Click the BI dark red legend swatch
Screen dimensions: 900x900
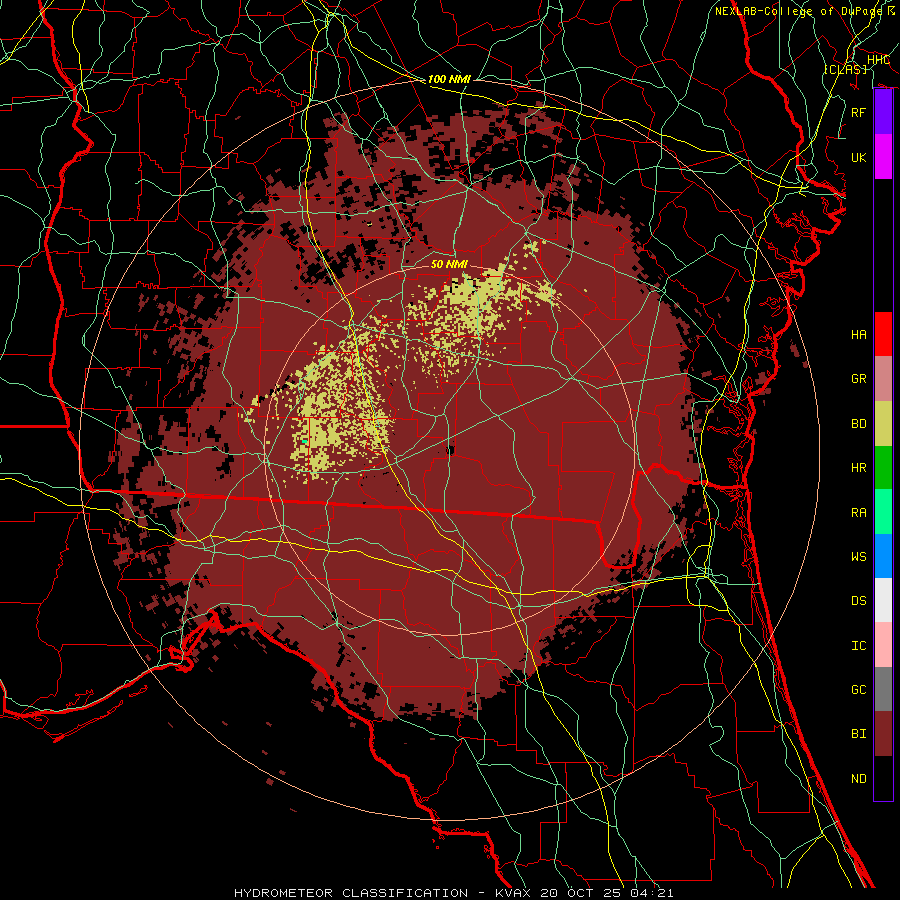click(x=883, y=734)
